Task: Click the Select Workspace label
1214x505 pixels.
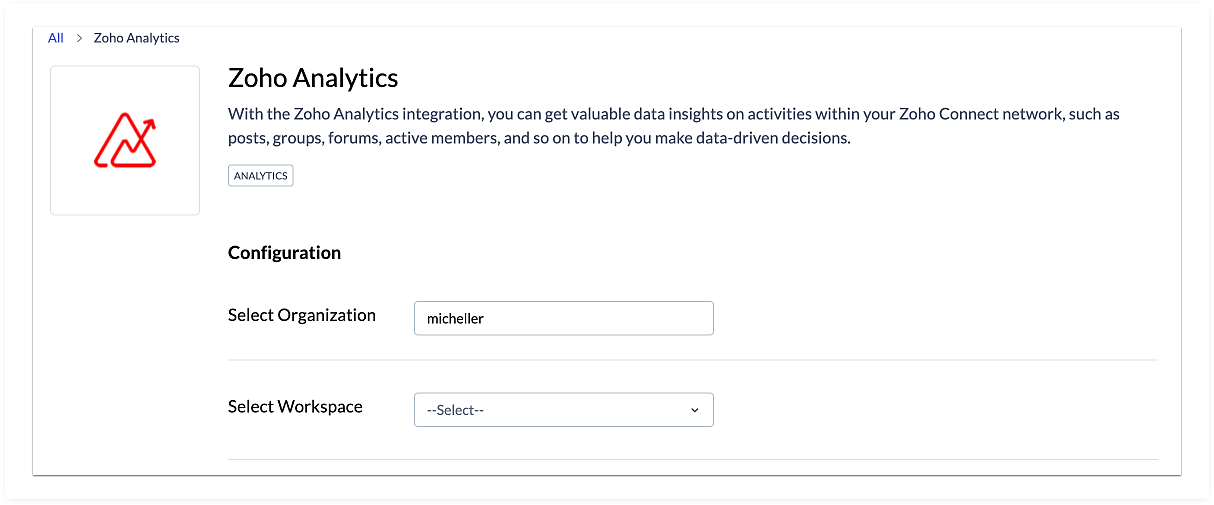Action: pos(295,407)
